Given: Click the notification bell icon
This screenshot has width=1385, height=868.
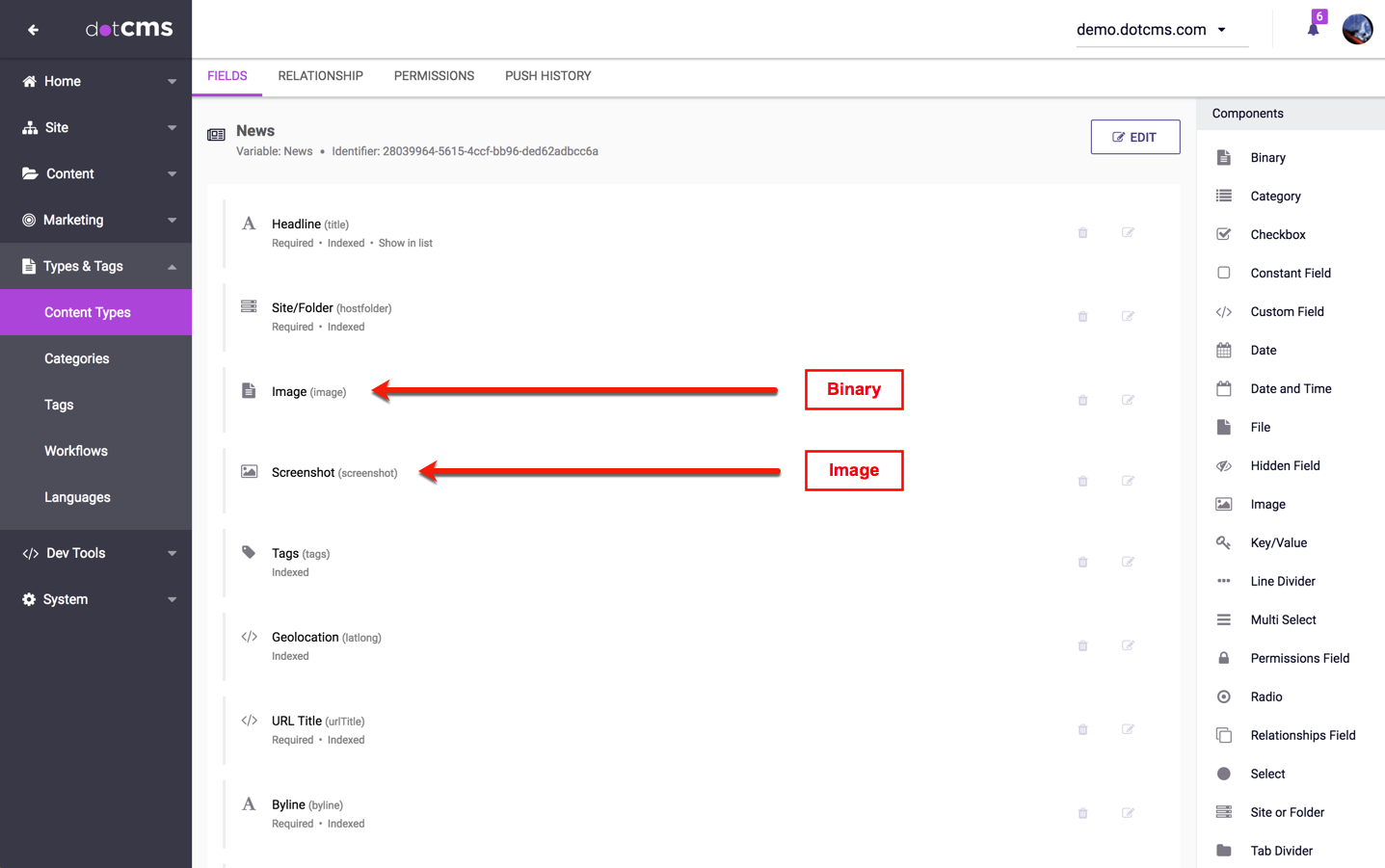Looking at the screenshot, I should (x=1313, y=29).
